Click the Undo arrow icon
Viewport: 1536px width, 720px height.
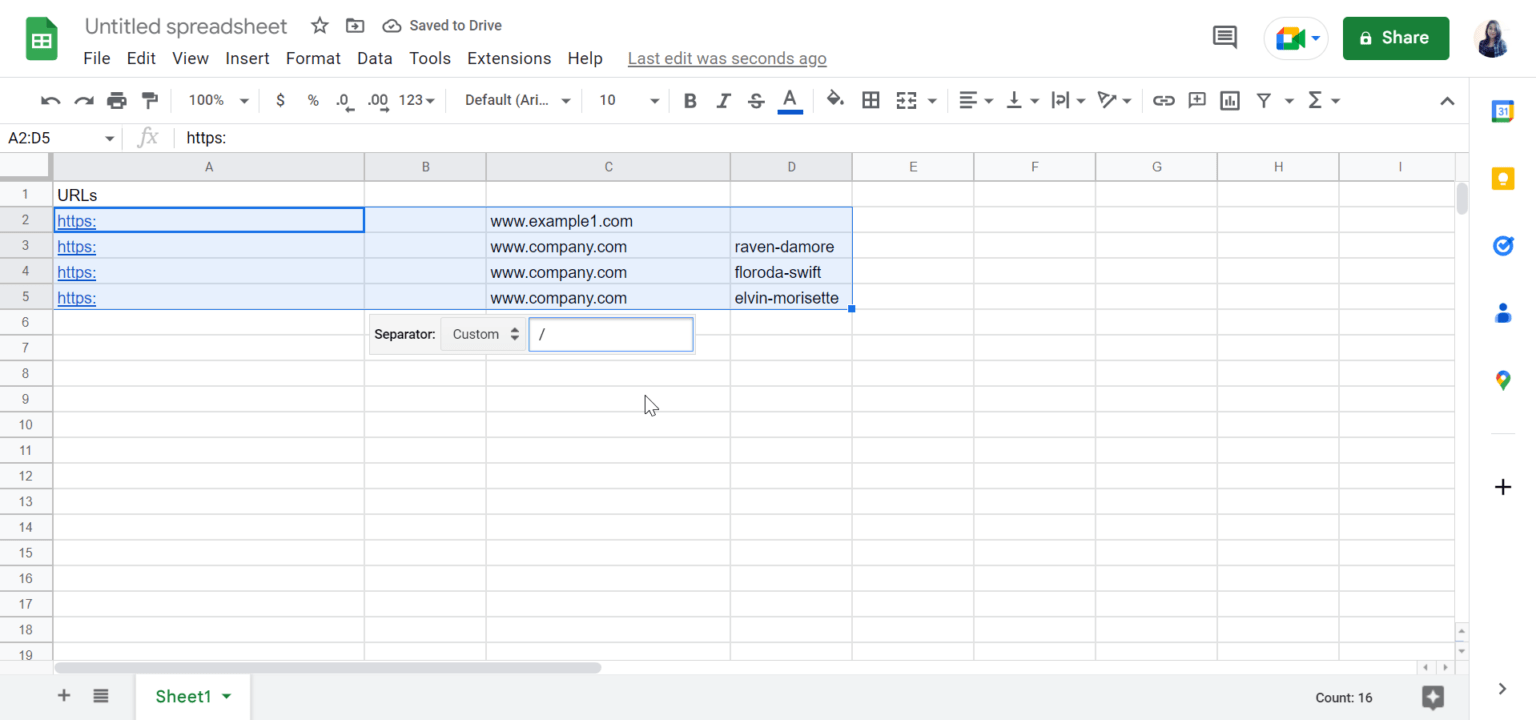coord(50,100)
